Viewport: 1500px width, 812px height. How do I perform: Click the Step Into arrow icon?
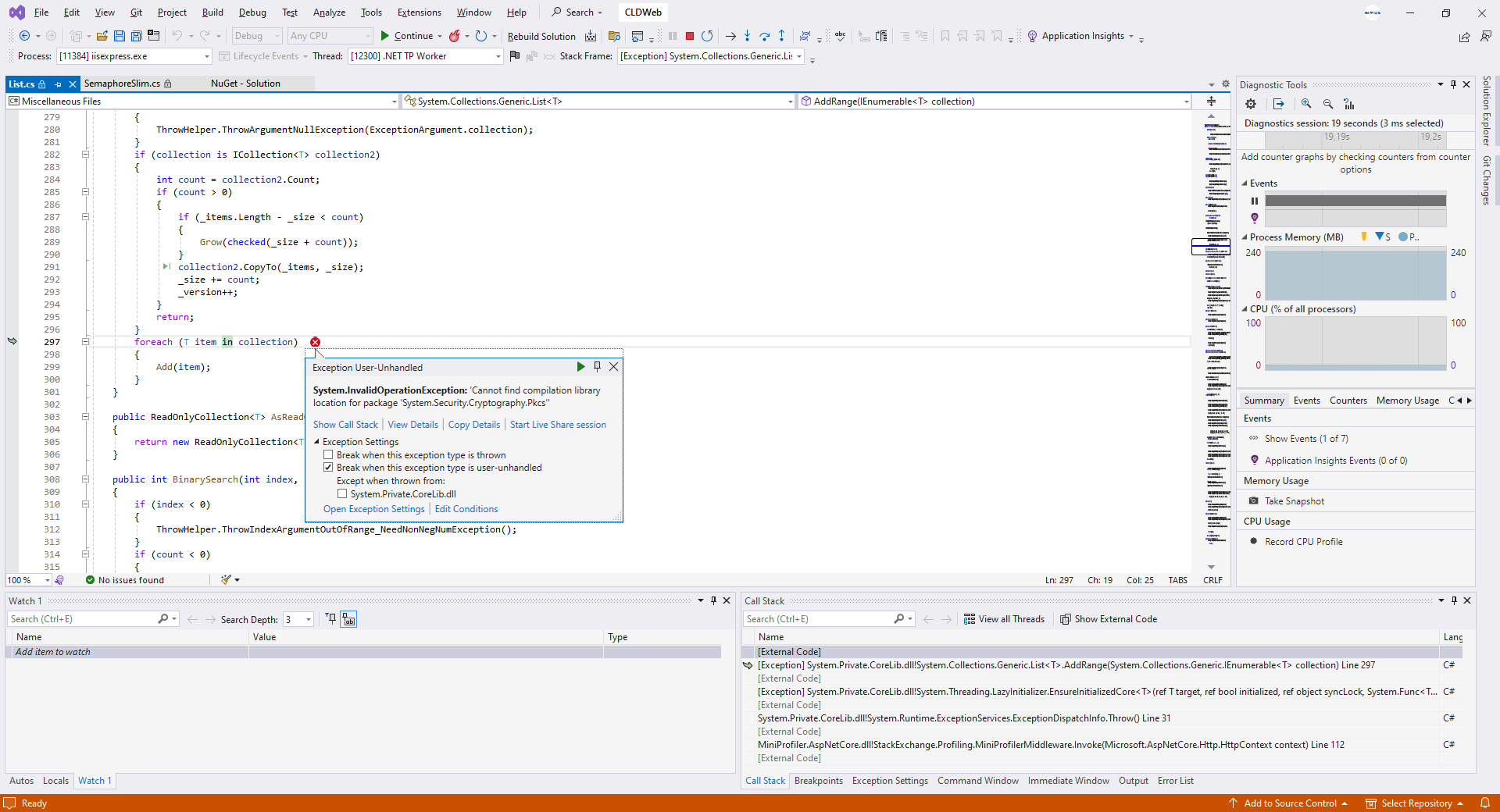coord(747,36)
